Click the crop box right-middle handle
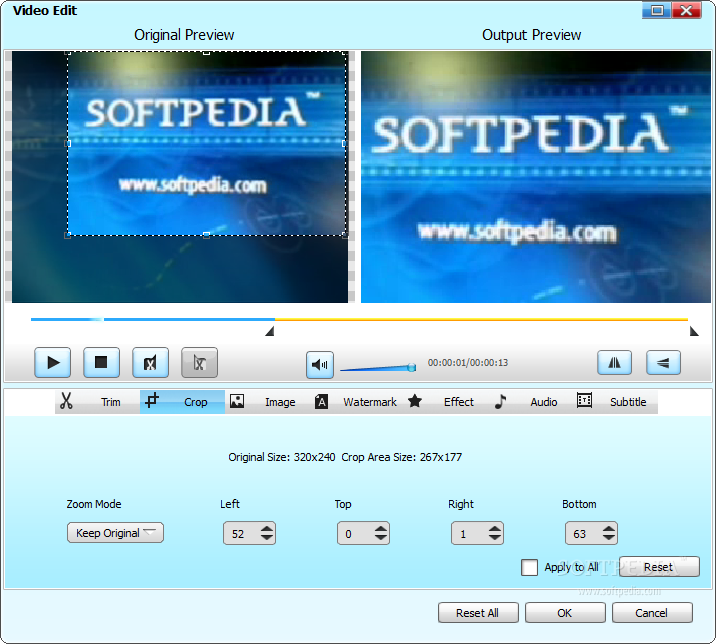This screenshot has height=644, width=716. click(x=344, y=143)
